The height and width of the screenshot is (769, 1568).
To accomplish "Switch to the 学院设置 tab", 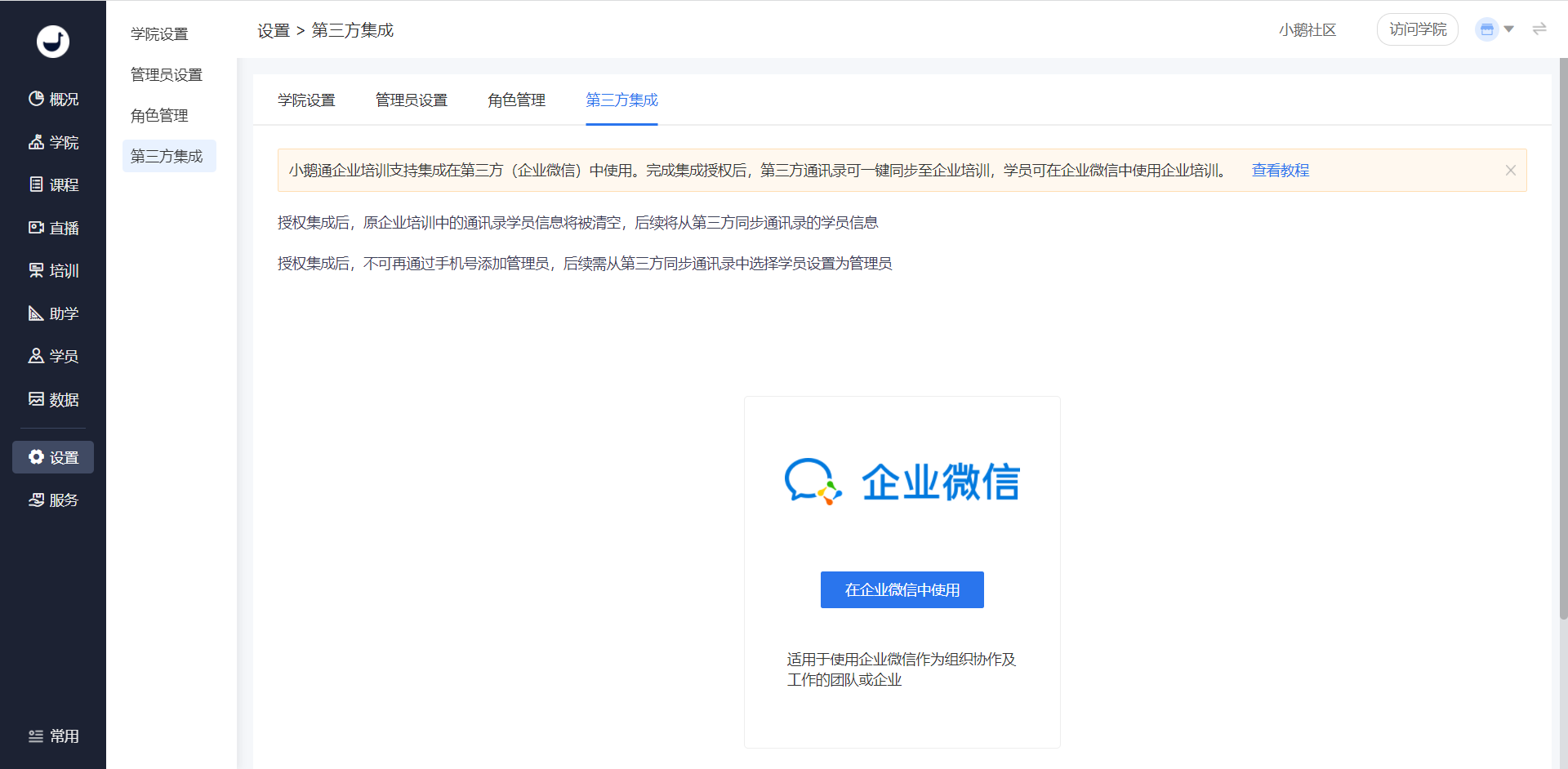I will tap(306, 100).
